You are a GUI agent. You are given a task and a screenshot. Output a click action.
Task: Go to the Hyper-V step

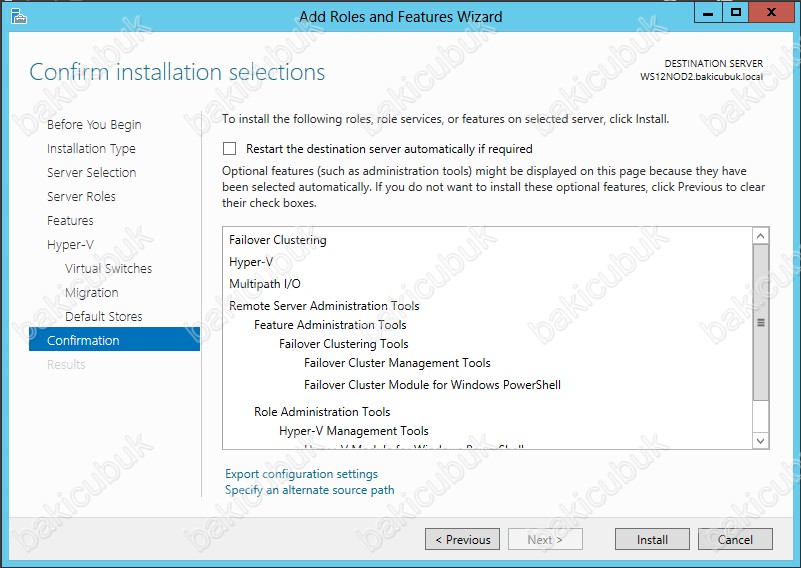click(x=70, y=245)
